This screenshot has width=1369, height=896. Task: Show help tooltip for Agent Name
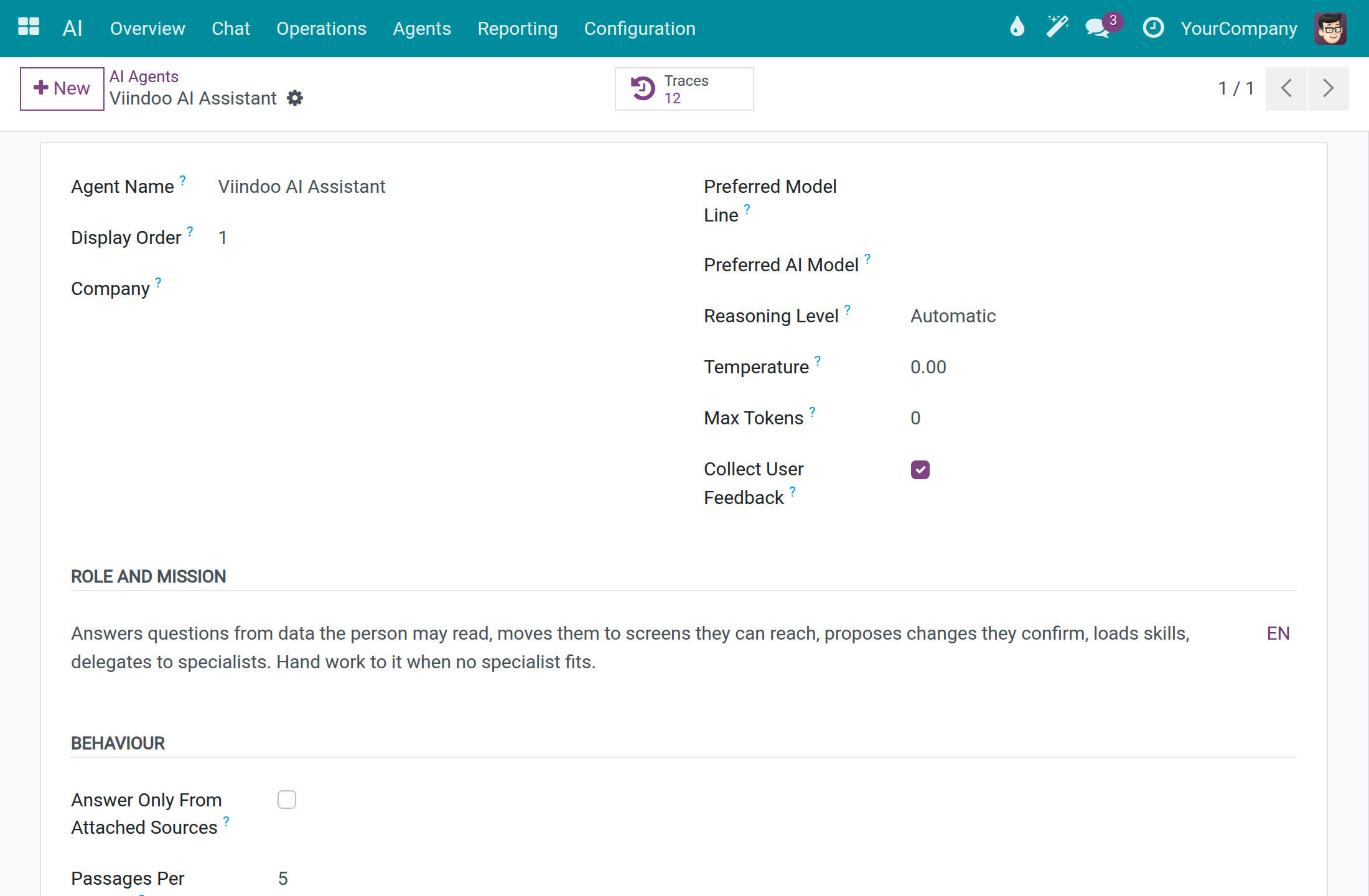(182, 180)
